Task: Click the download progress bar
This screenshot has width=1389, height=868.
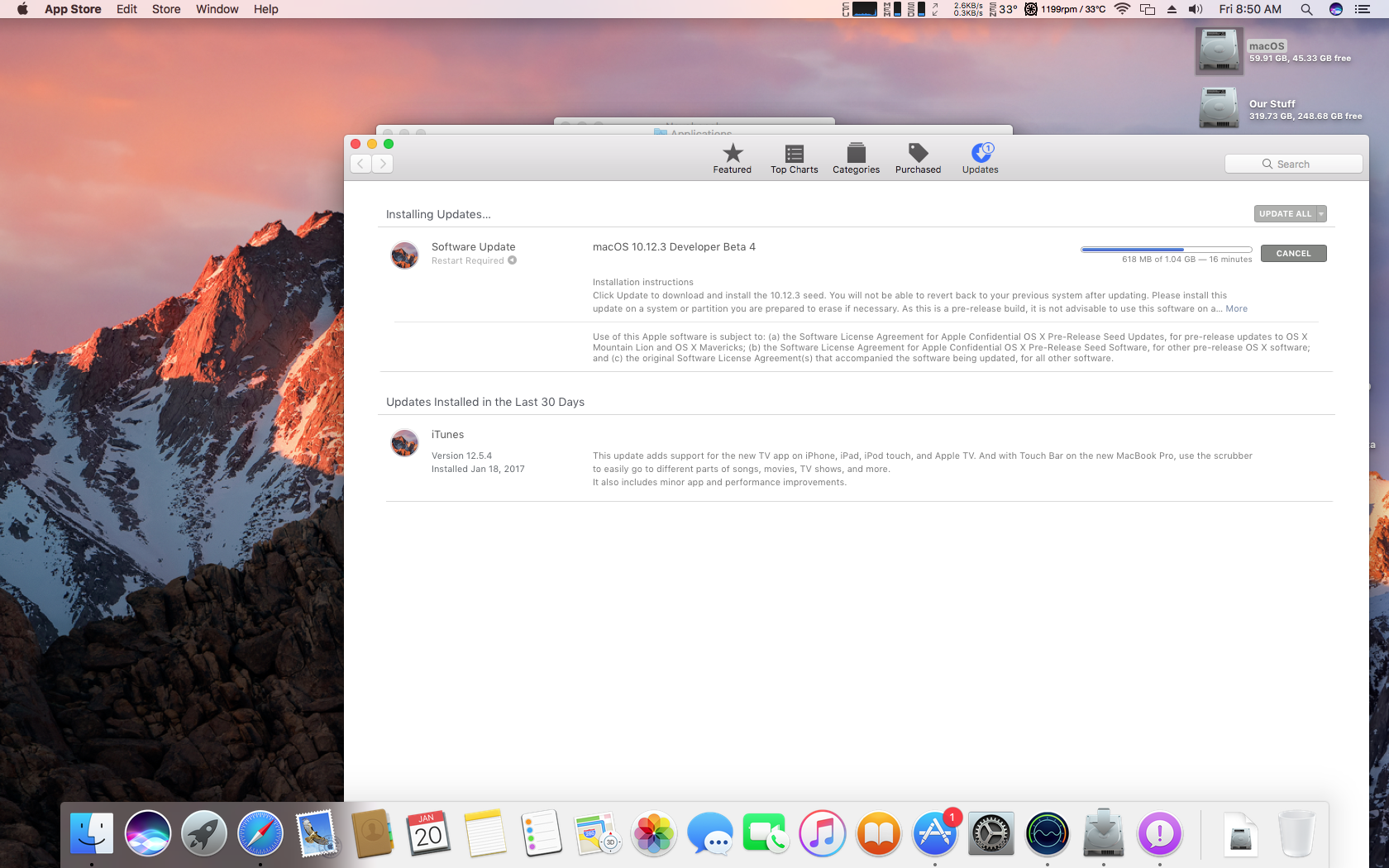Action: tap(1166, 249)
